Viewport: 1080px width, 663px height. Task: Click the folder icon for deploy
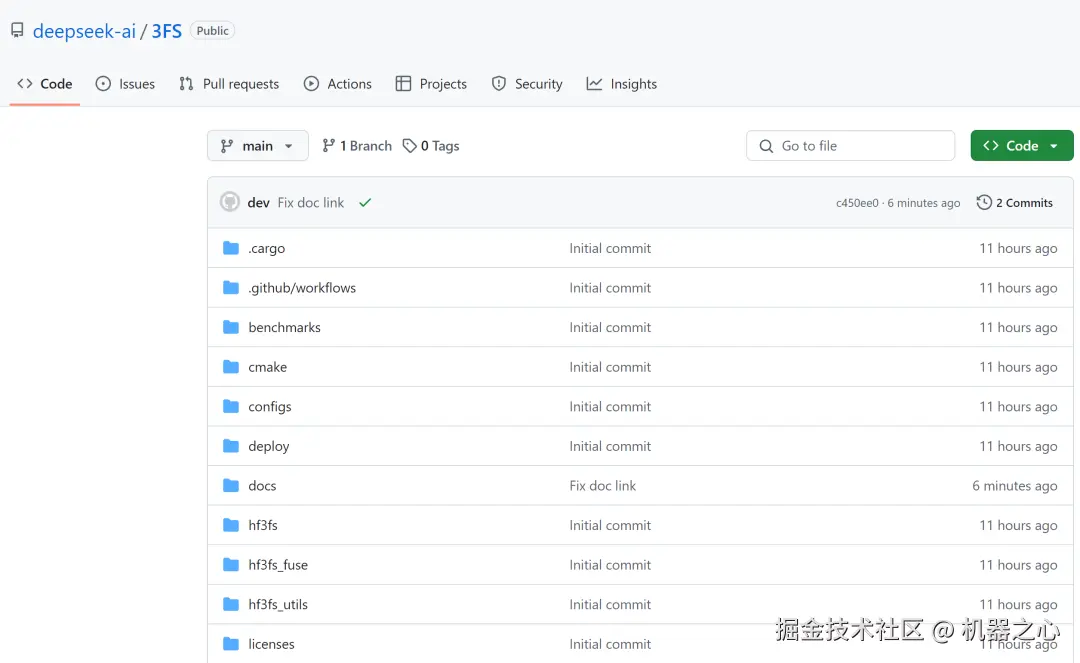point(231,446)
